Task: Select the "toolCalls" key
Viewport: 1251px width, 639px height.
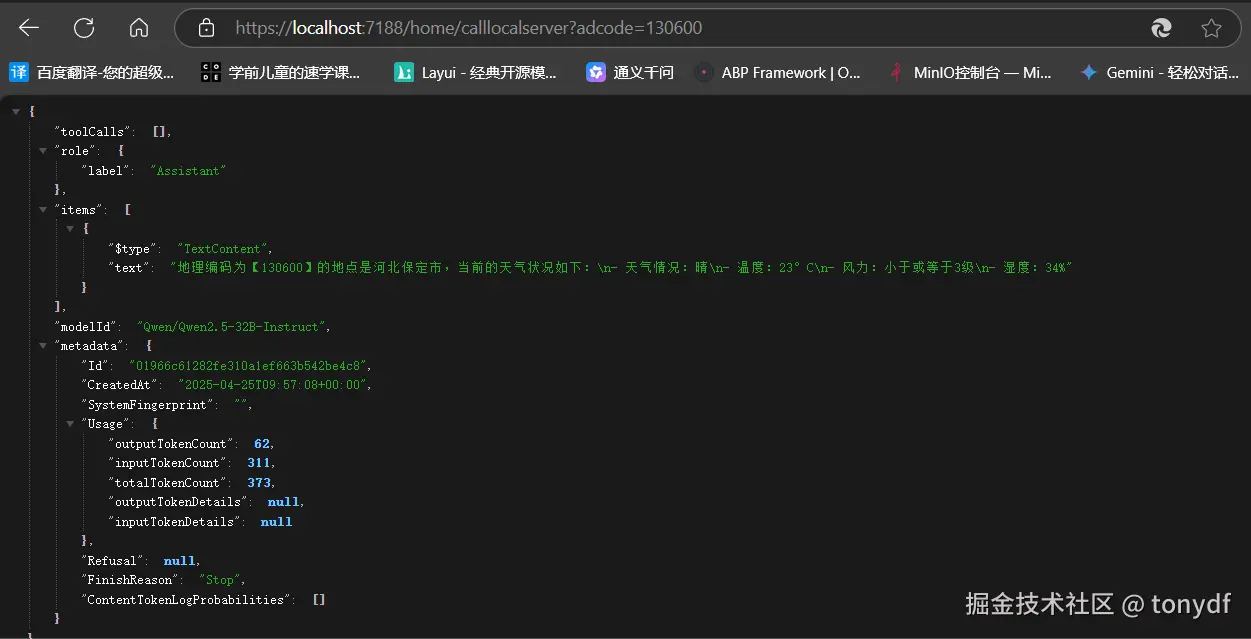Action: [92, 131]
